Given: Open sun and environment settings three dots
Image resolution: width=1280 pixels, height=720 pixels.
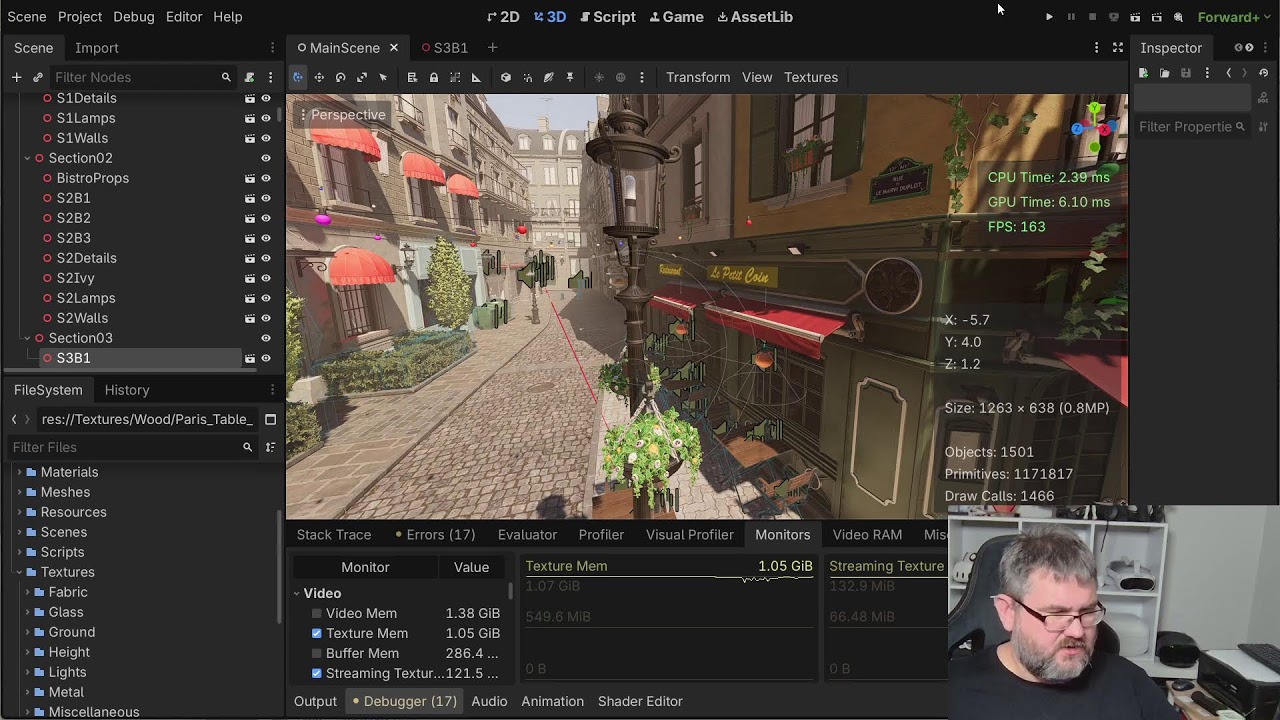Looking at the screenshot, I should (642, 77).
